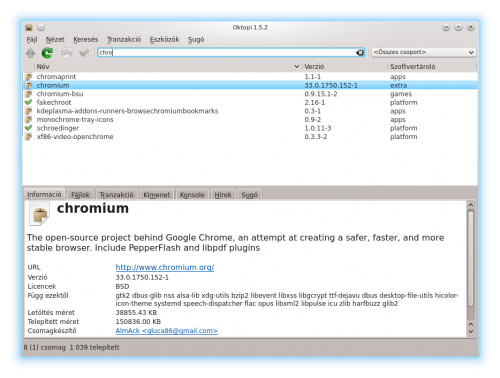Switch to the Információ tab

(44, 194)
